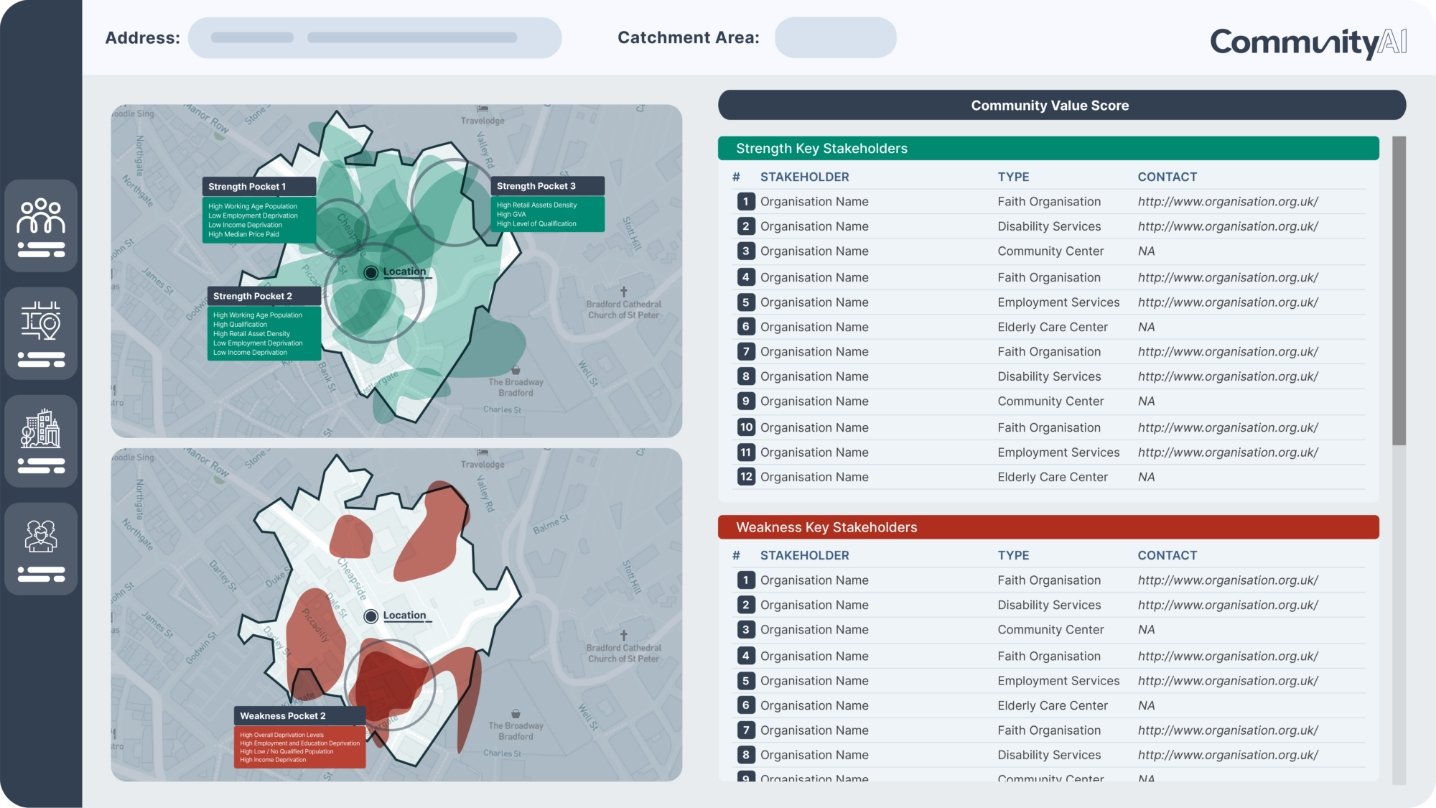Expand the Community Value Score header
Screen dimensions: 1436x808
click(x=1048, y=105)
